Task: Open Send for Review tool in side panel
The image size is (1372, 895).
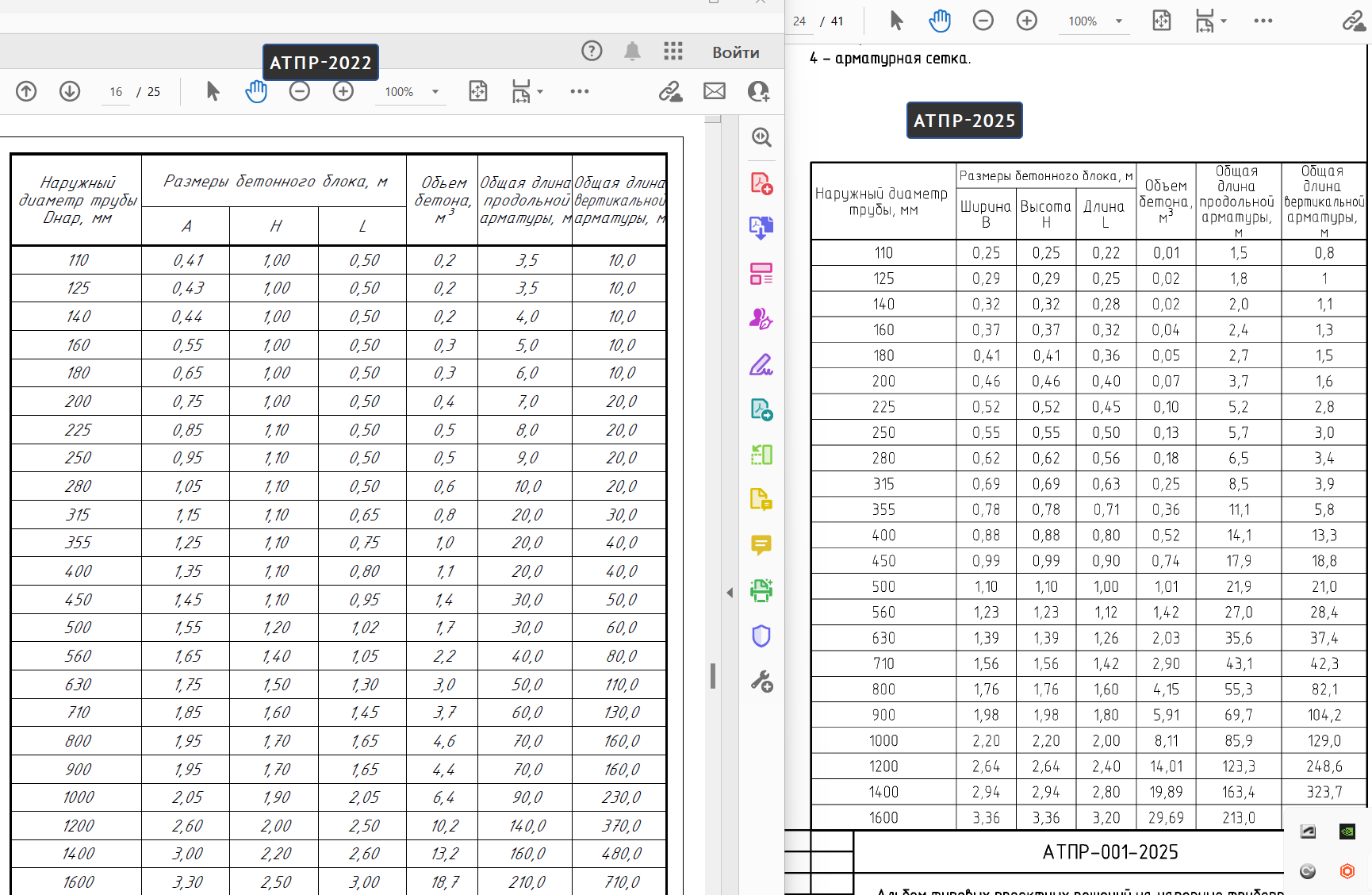Action: (x=761, y=409)
